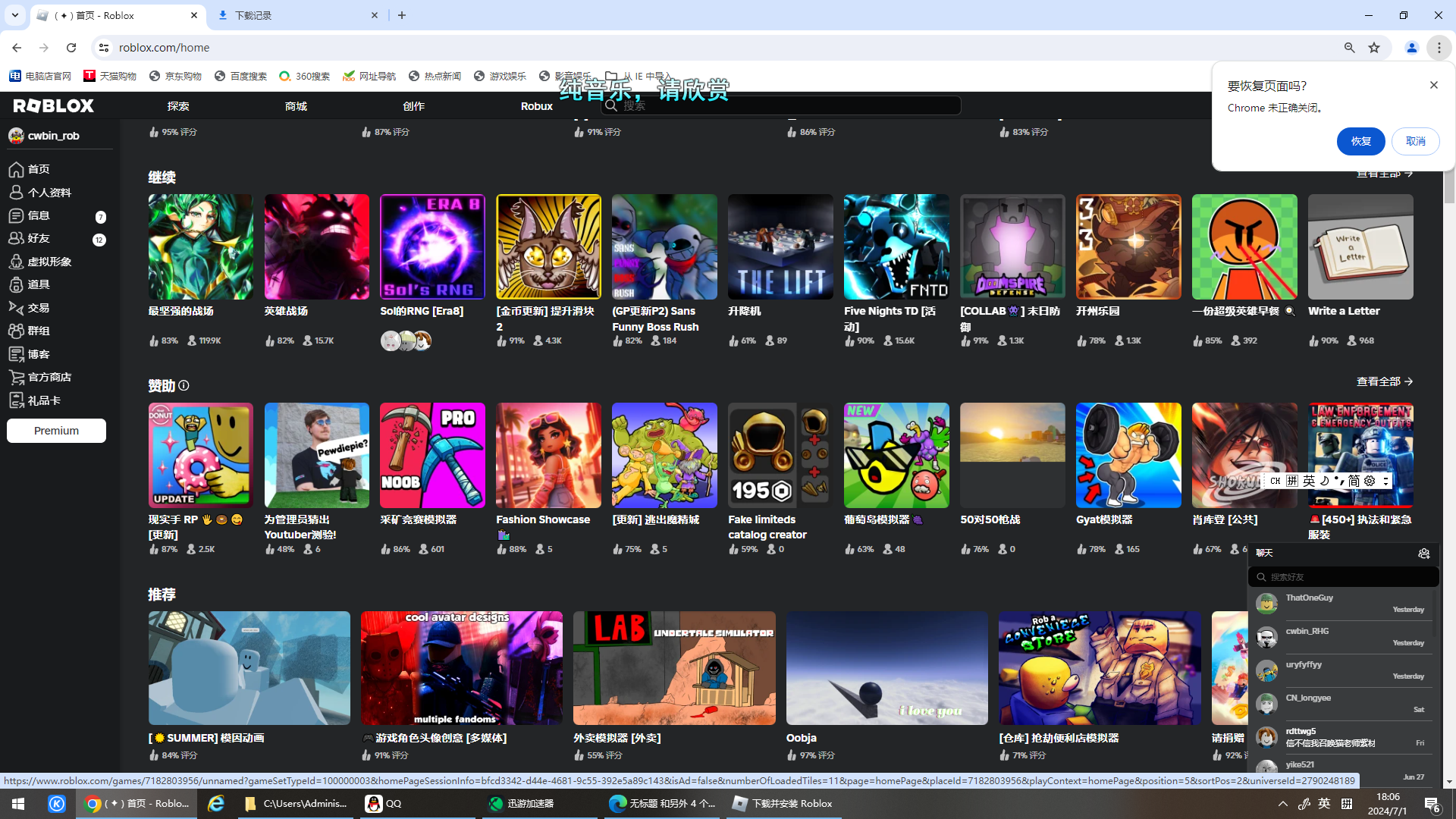The image size is (1456, 819).
Task: Open 迅游加速器 from the taskbar
Action: tap(539, 804)
